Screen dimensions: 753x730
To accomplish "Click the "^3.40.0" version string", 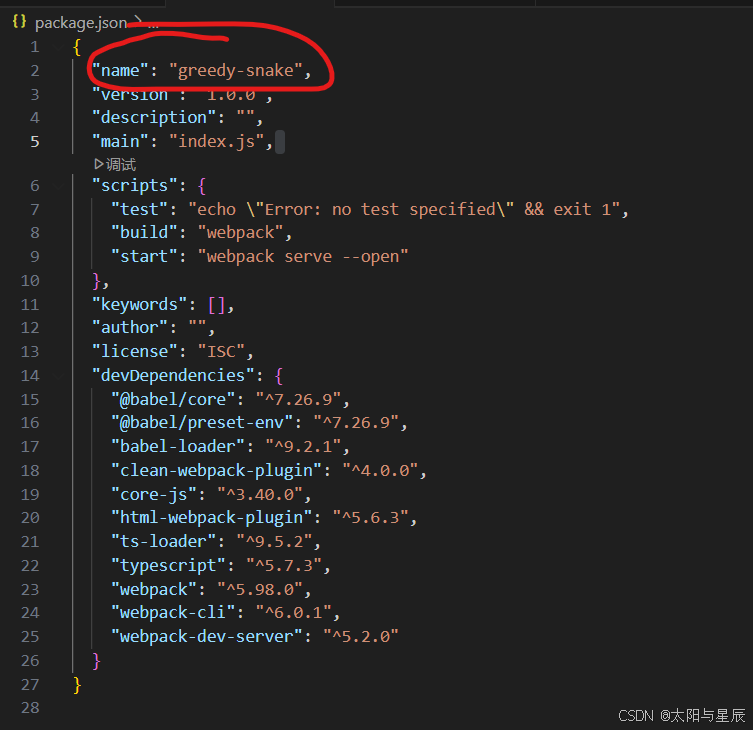I will click(260, 495).
